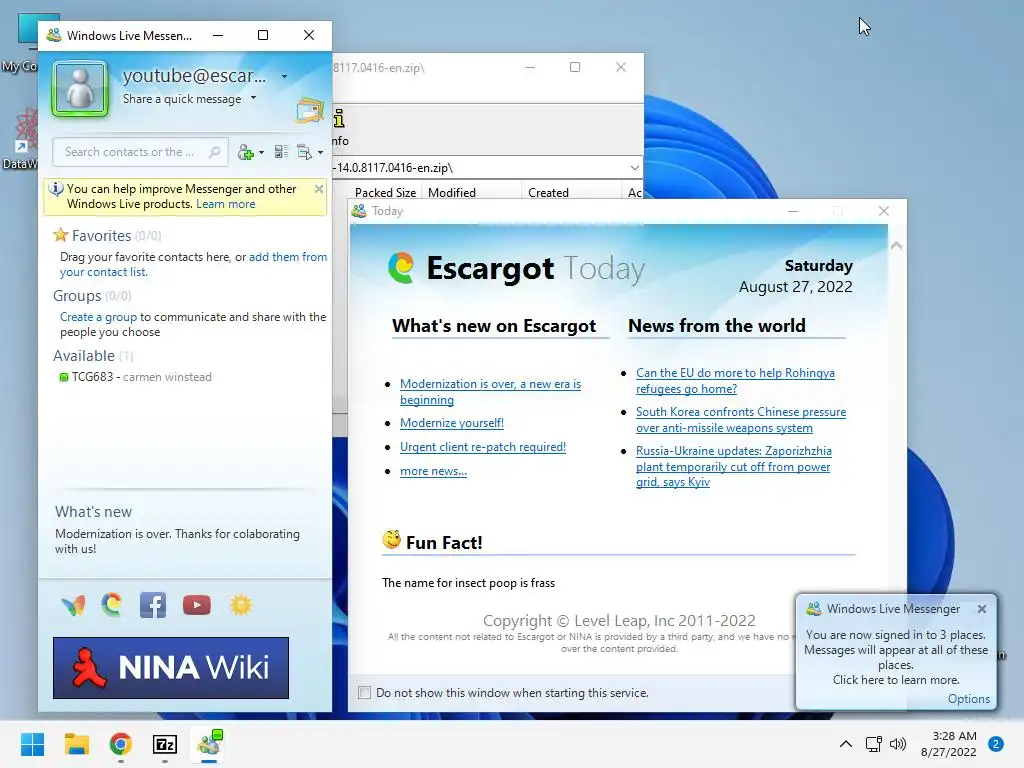Open Options in the Messenger notification

point(968,699)
